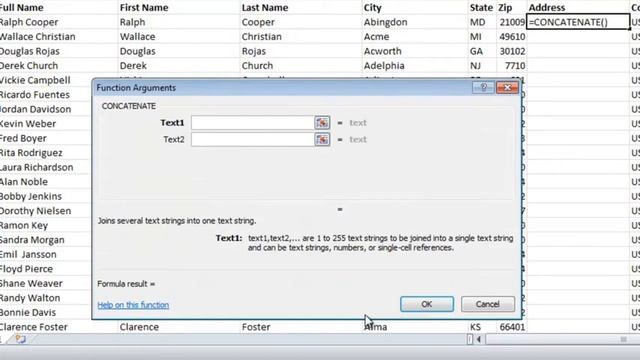Viewport: 640px width, 360px height.
Task: Select Randy Walton name cell
Action: pyautogui.click(x=46, y=298)
